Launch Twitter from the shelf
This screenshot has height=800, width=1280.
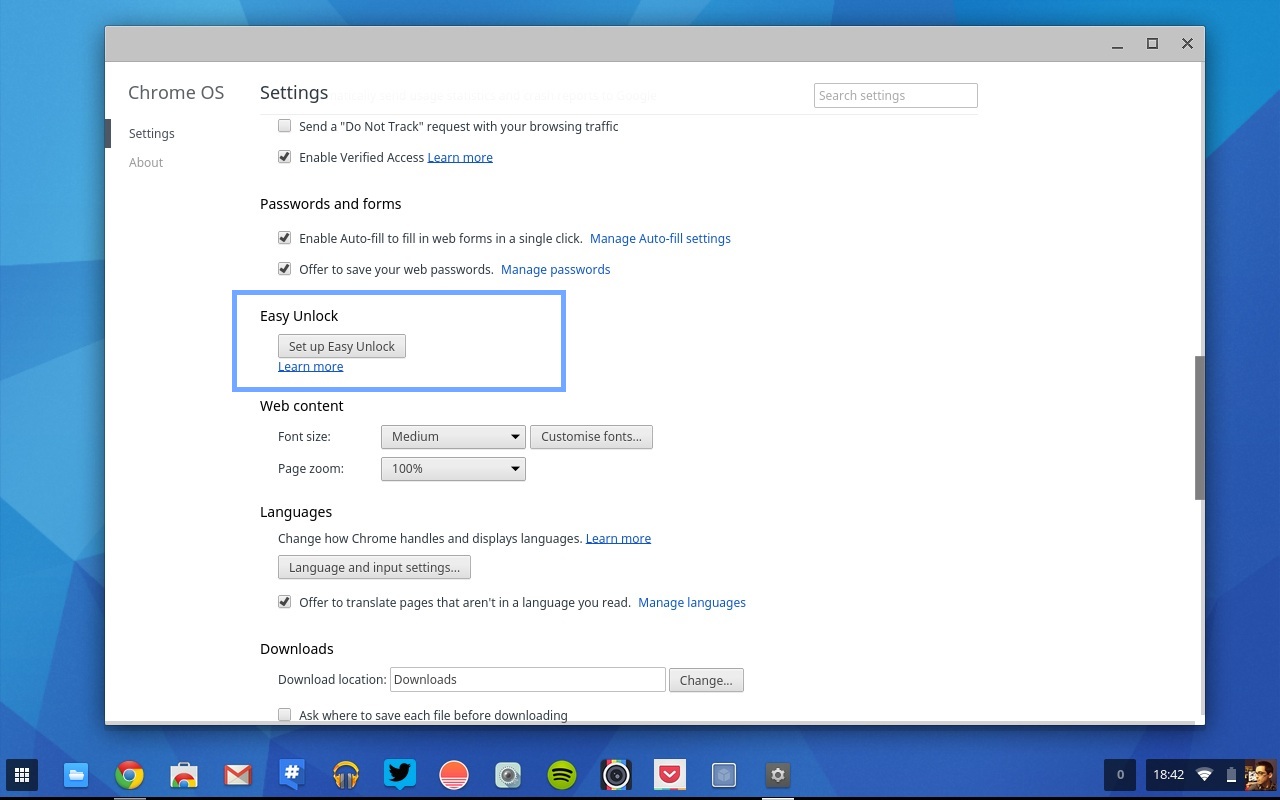(x=400, y=775)
